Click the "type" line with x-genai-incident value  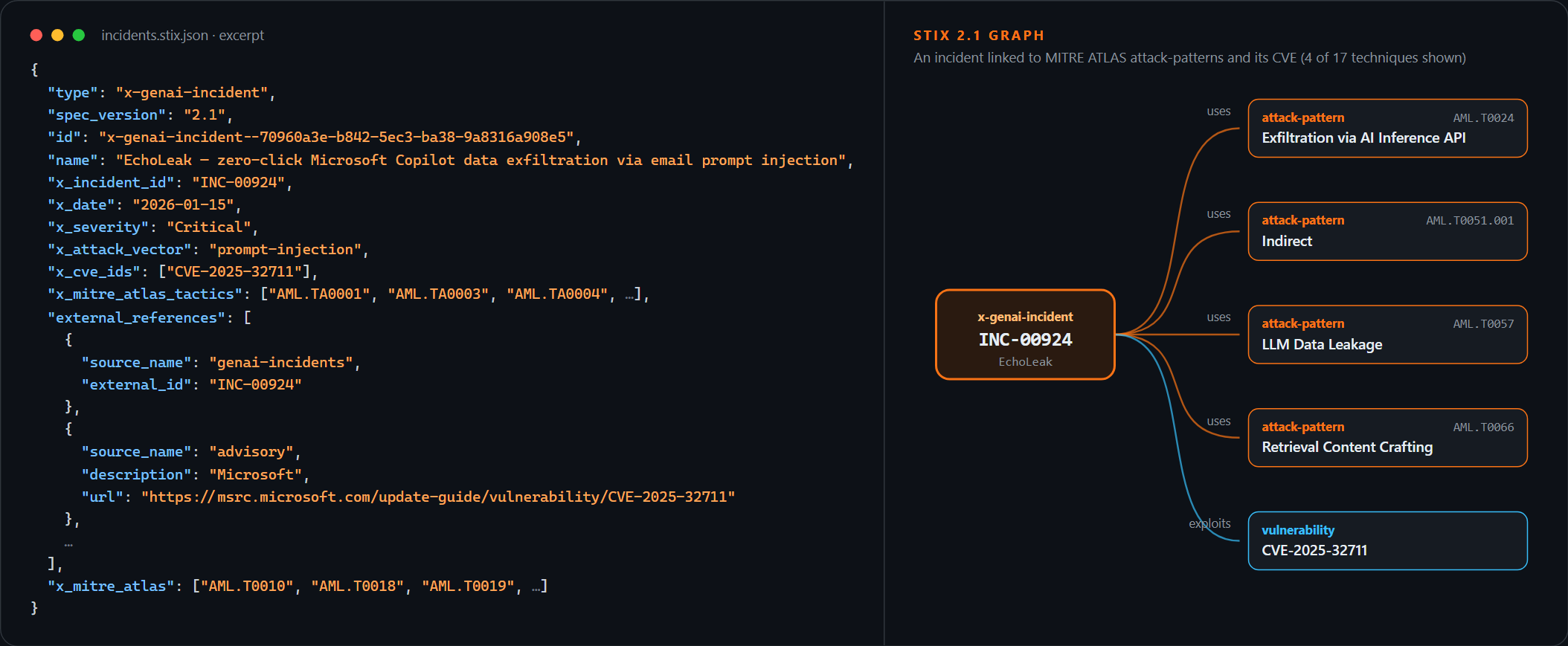pyautogui.click(x=161, y=92)
